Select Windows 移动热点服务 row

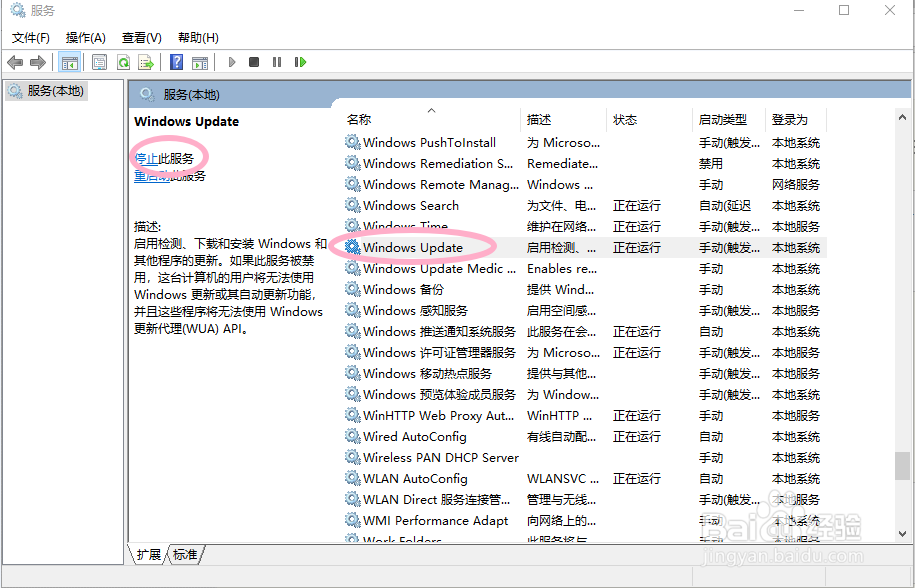(584, 373)
